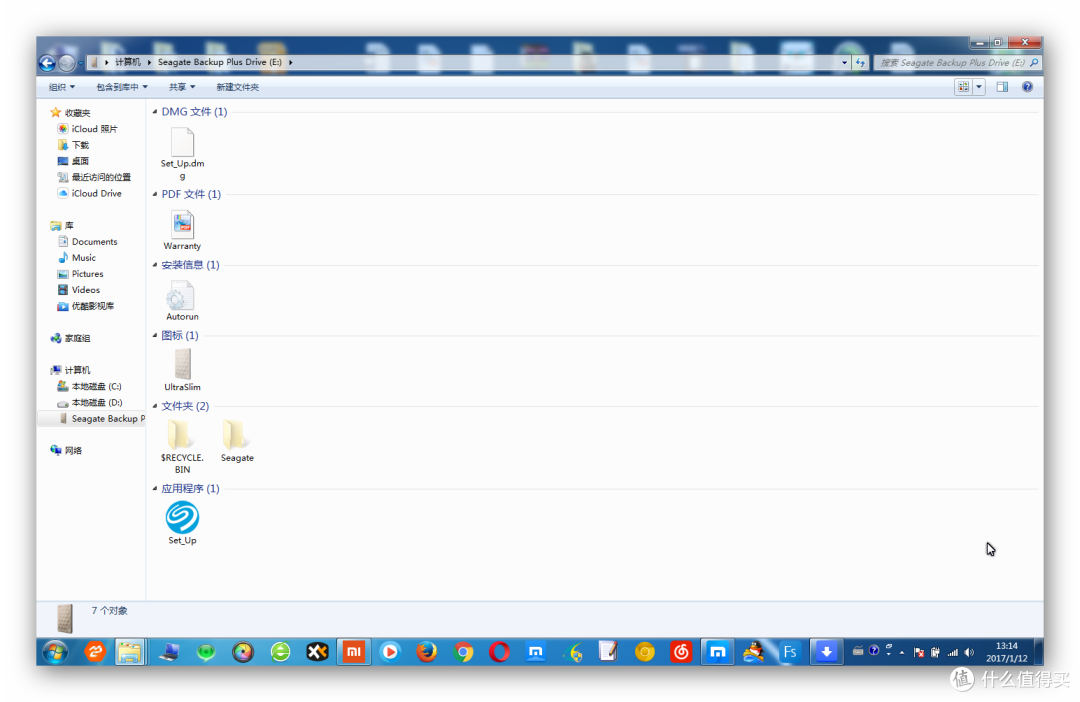The width and height of the screenshot is (1080, 702).
Task: Go back using the Back arrow
Action: 47,63
